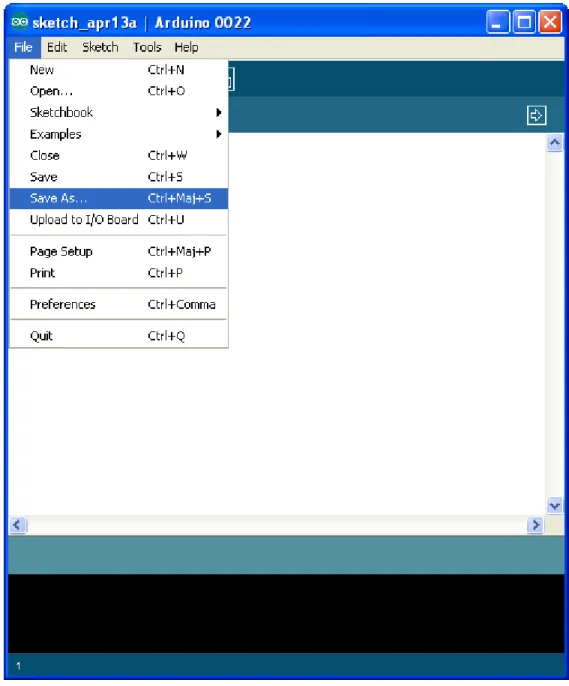Select Page Setup menu entry
569x686 pixels.
pos(119,252)
